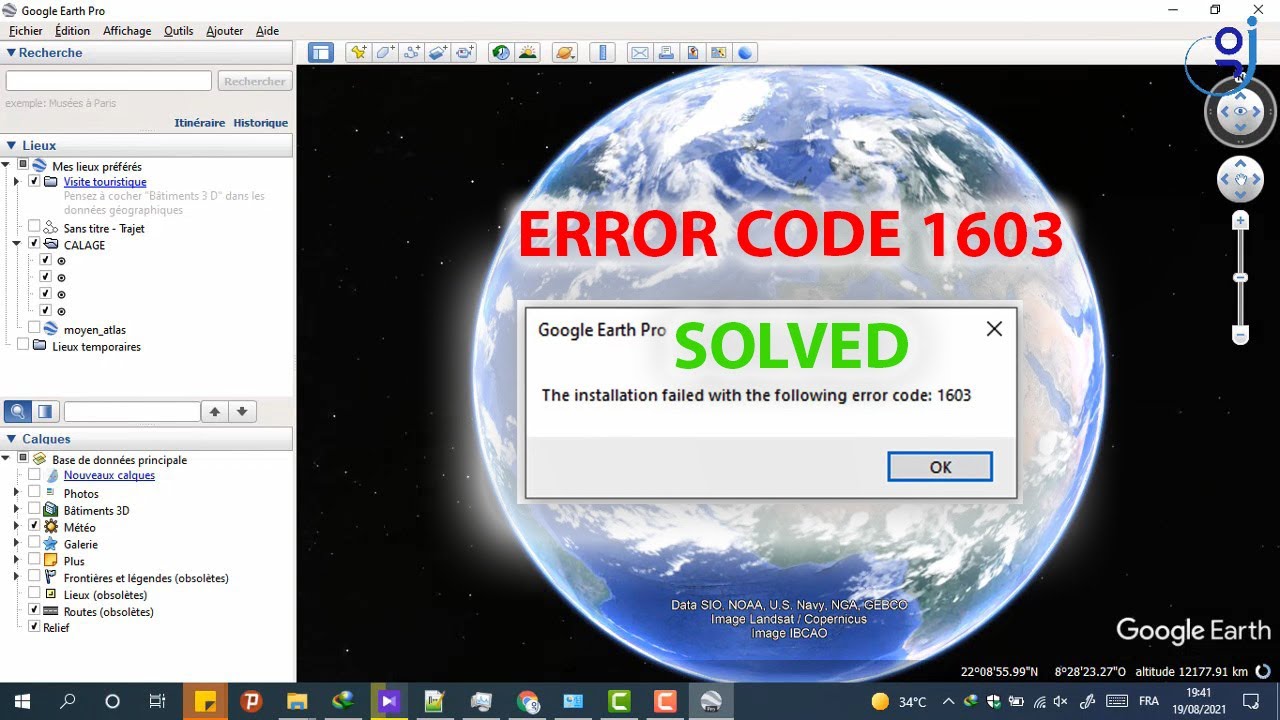Click the zoom slider handle

click(x=1241, y=277)
